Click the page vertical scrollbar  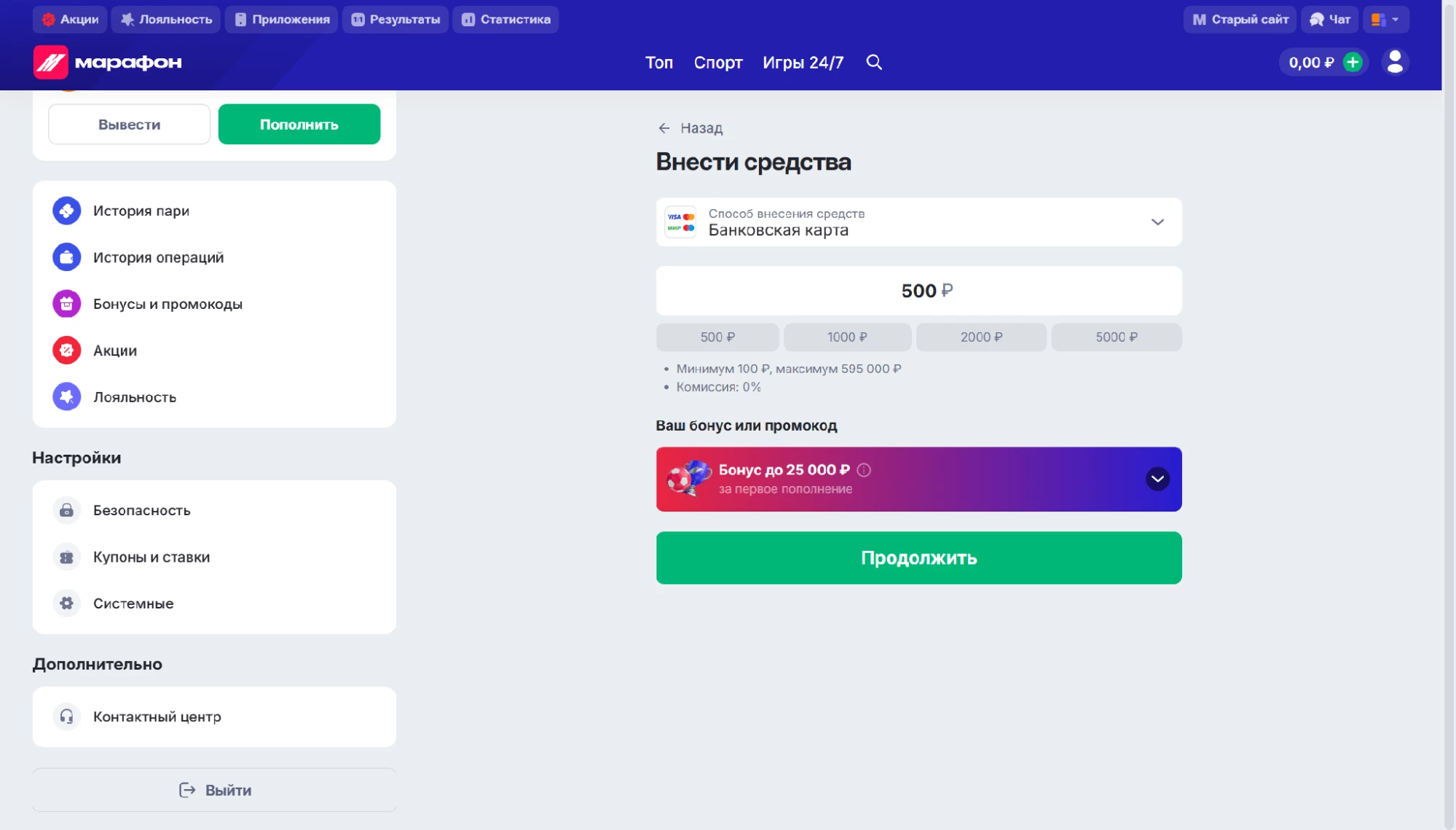(1449, 415)
